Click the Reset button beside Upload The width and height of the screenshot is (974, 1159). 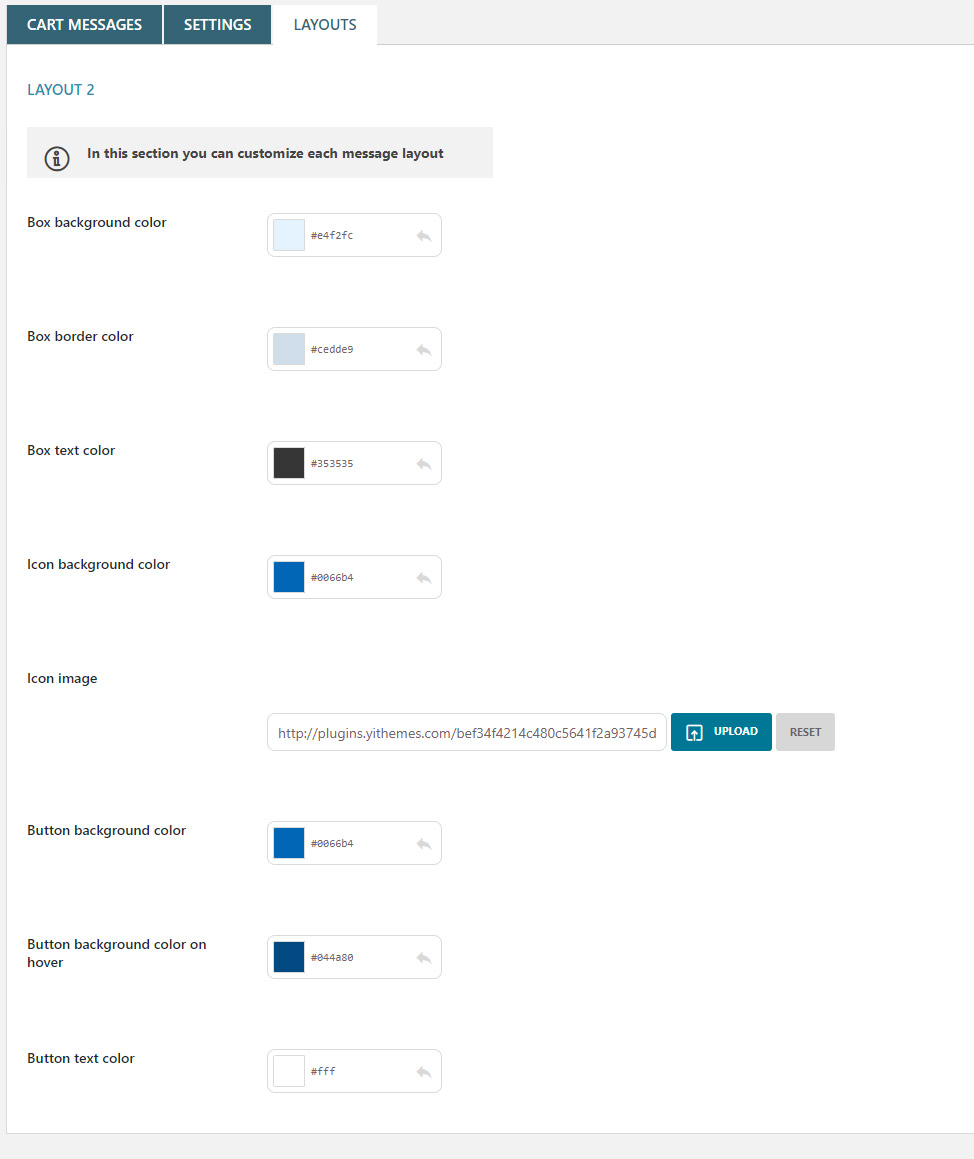[x=805, y=732]
